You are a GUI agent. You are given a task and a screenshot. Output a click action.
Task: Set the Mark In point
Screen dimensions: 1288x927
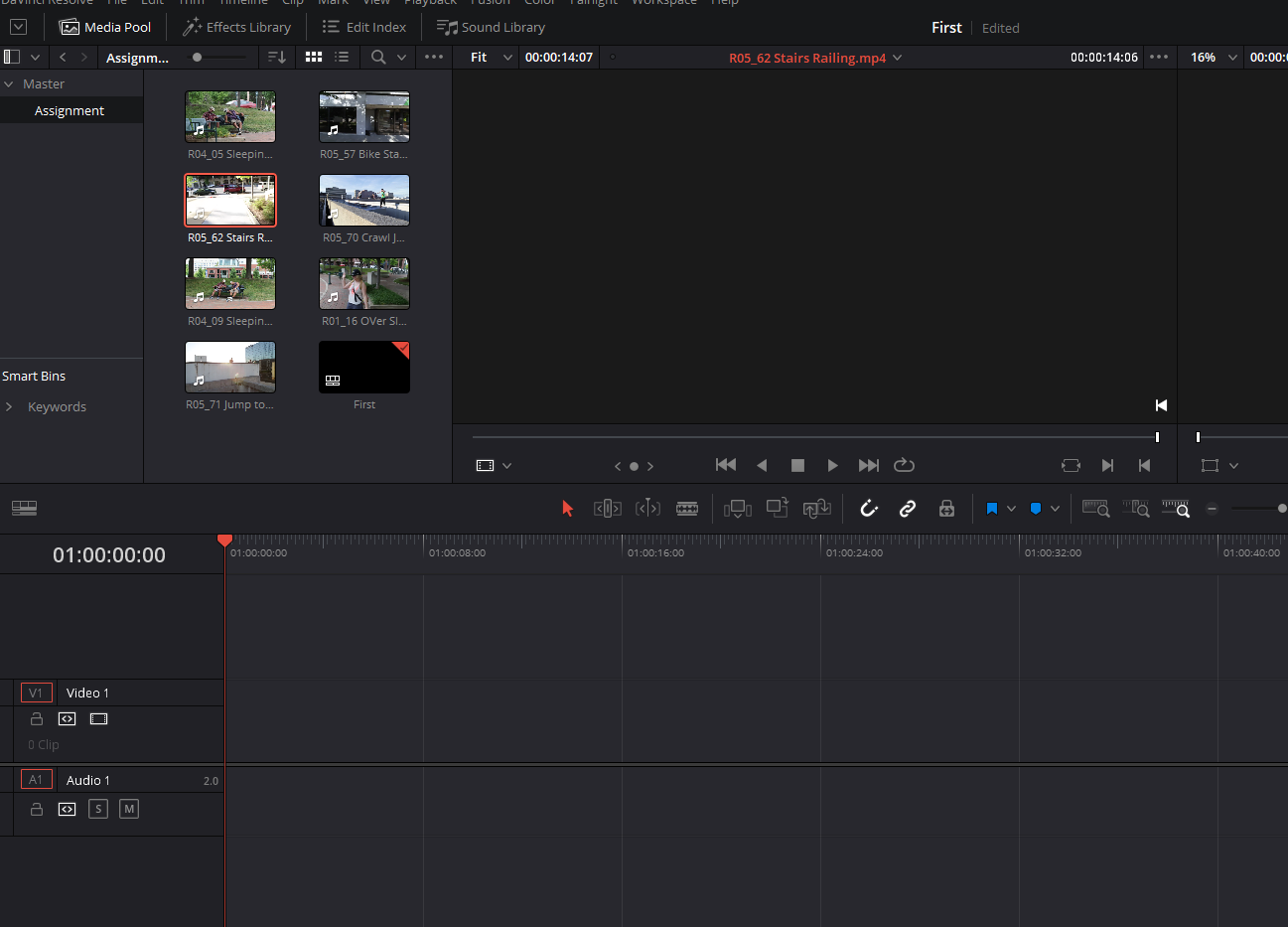1107,465
